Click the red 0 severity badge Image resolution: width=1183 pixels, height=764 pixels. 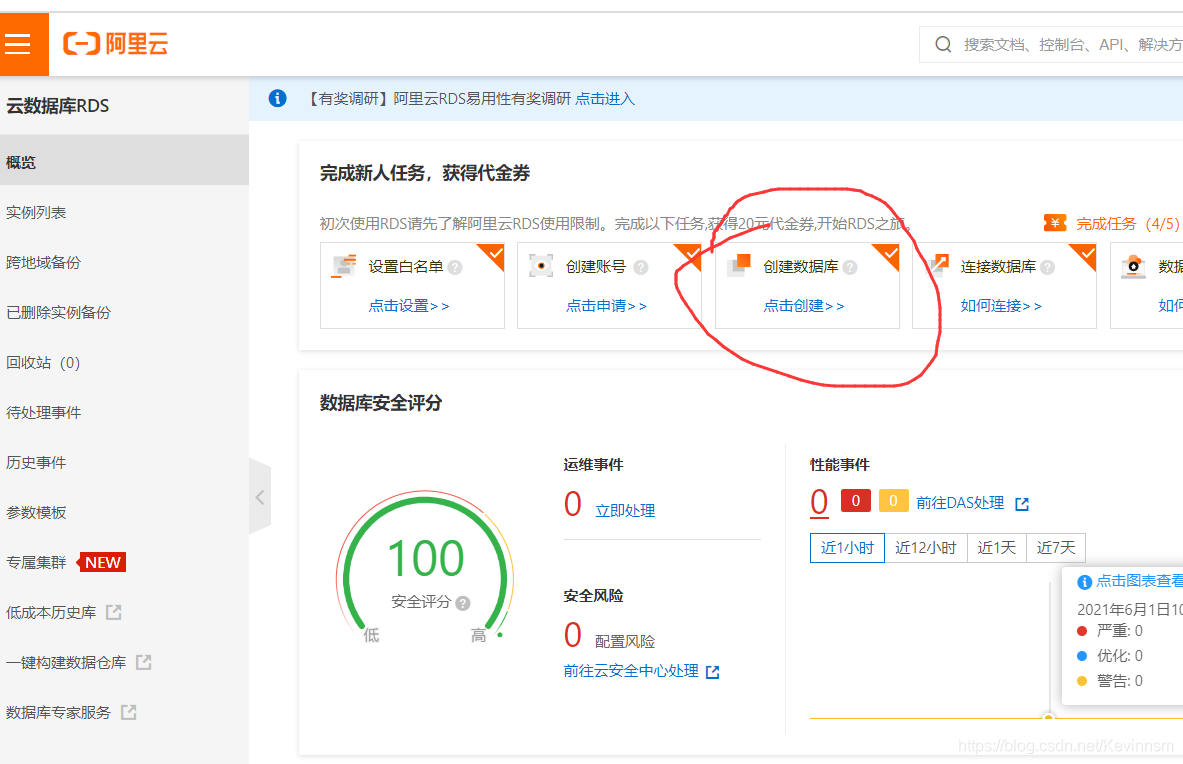(856, 501)
